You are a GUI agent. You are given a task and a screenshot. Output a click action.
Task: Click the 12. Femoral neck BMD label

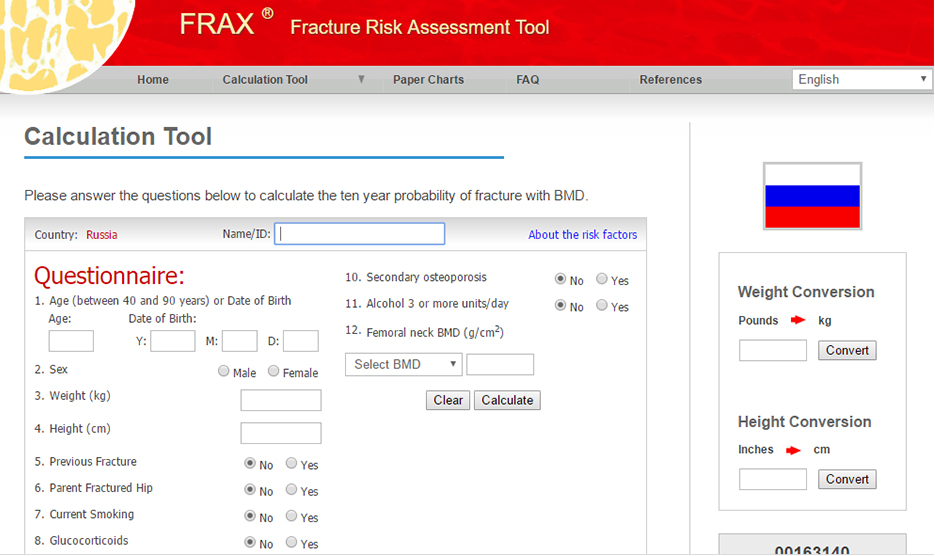[425, 332]
